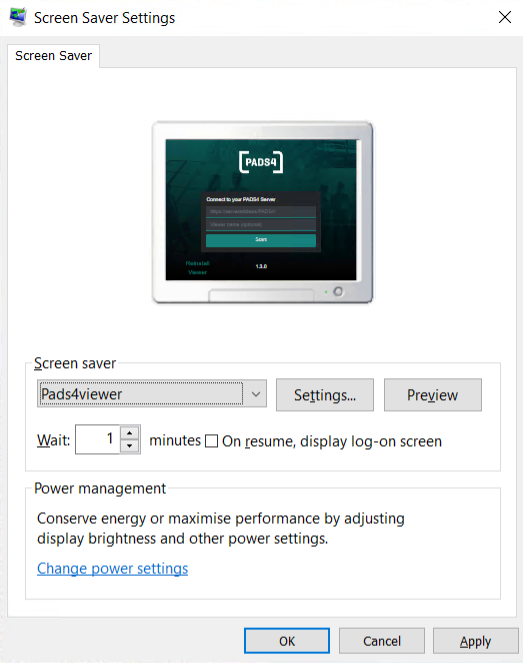Open the Pads4viewer screen saver dropdown

click(152, 394)
